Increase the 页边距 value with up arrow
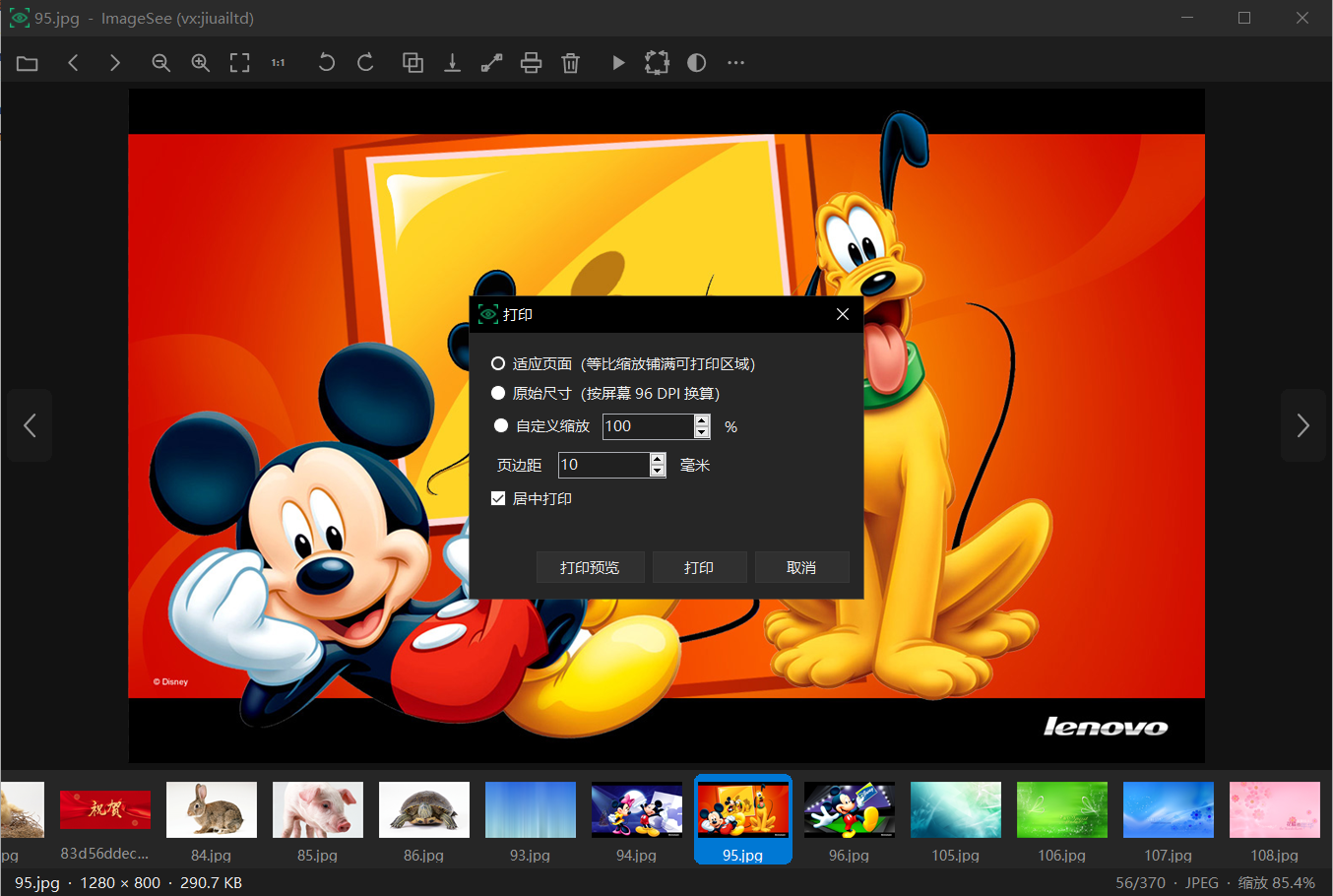The width and height of the screenshot is (1333, 896). click(x=658, y=459)
